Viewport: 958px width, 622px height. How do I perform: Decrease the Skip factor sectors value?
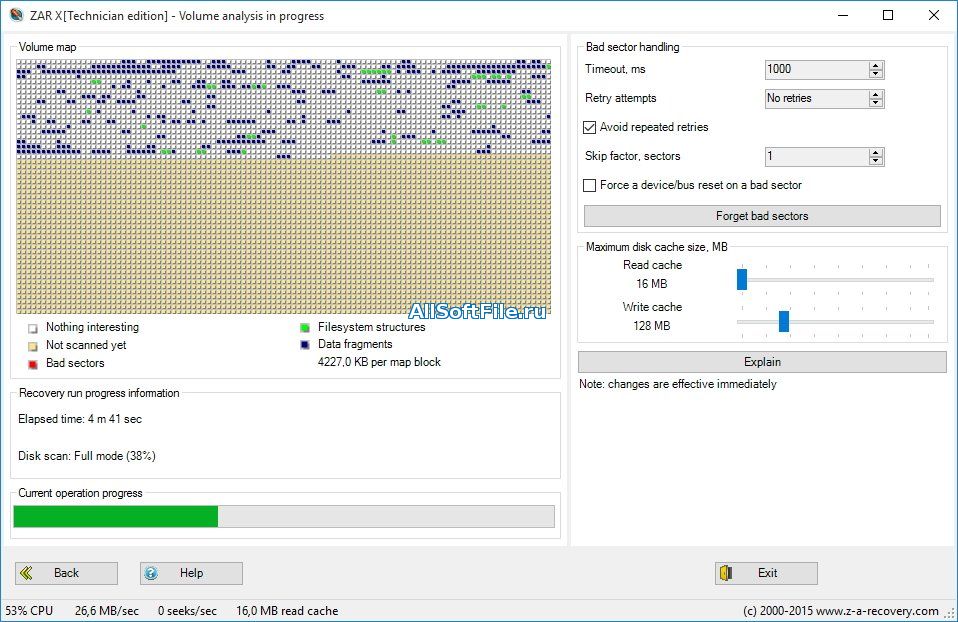point(876,161)
